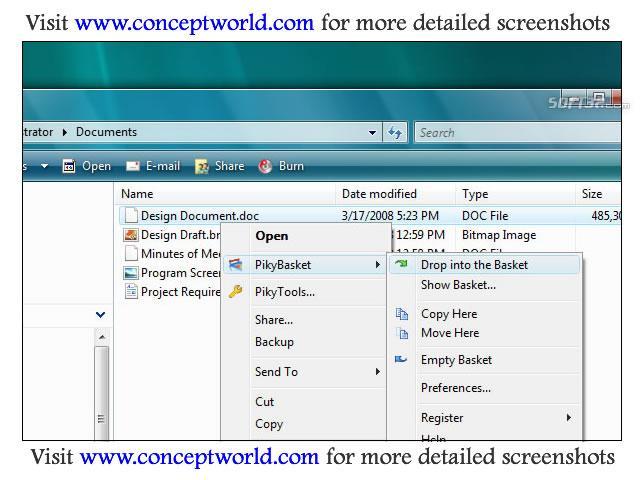Click the Drop into the Basket label
640x480 pixels.
pos(474,265)
